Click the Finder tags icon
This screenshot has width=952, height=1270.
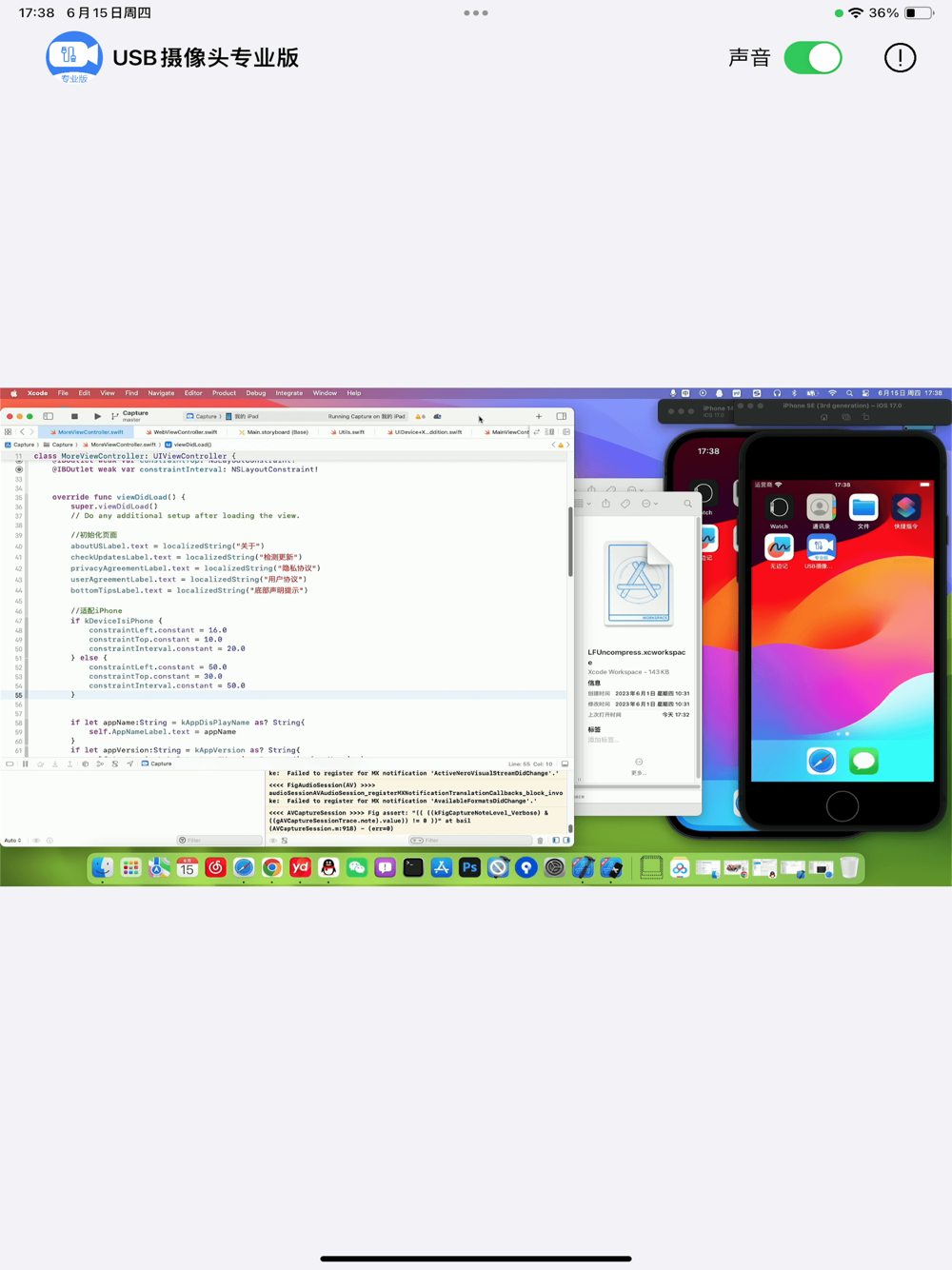625,504
